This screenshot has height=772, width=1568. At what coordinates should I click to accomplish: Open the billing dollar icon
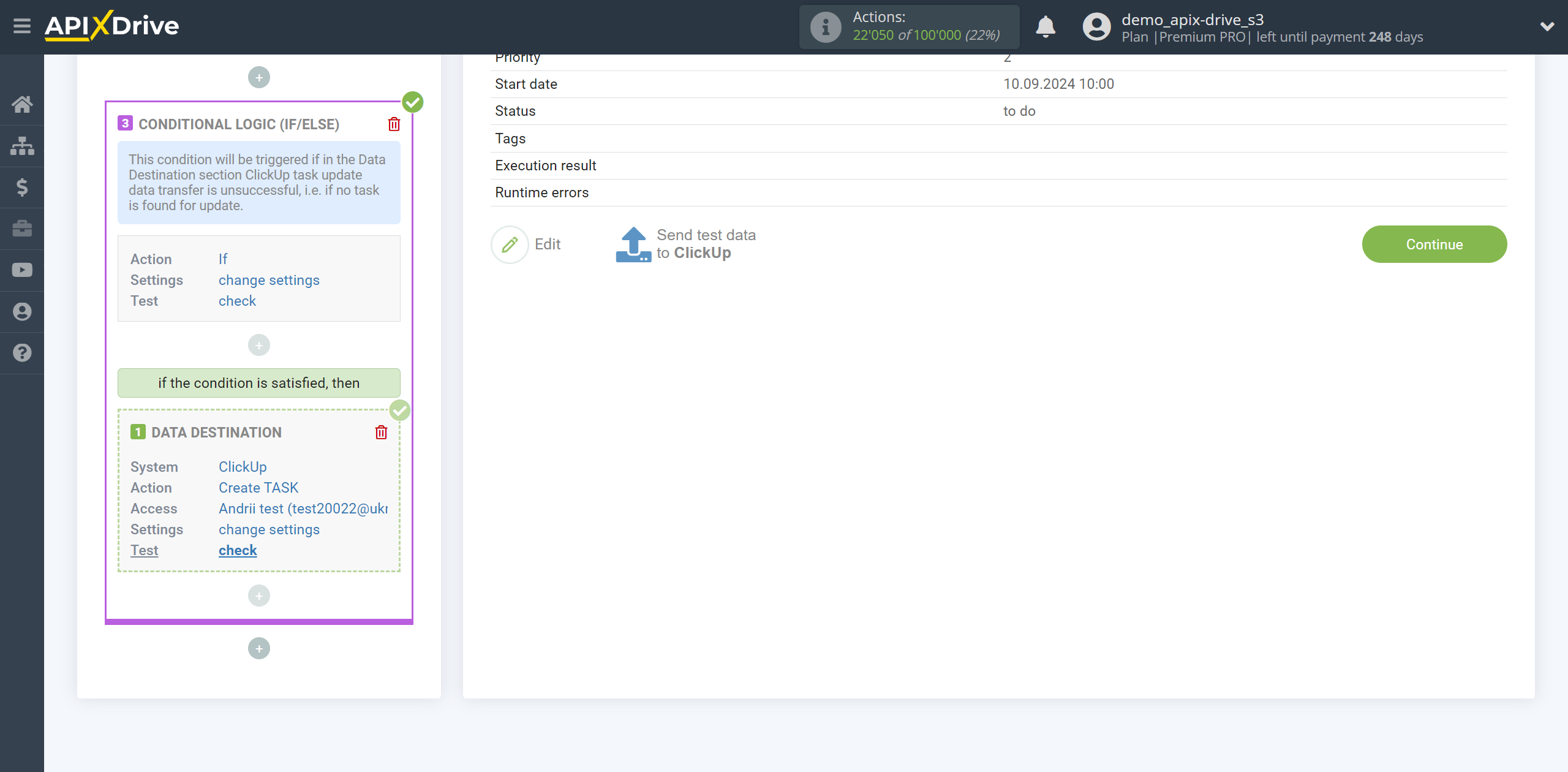tap(22, 187)
